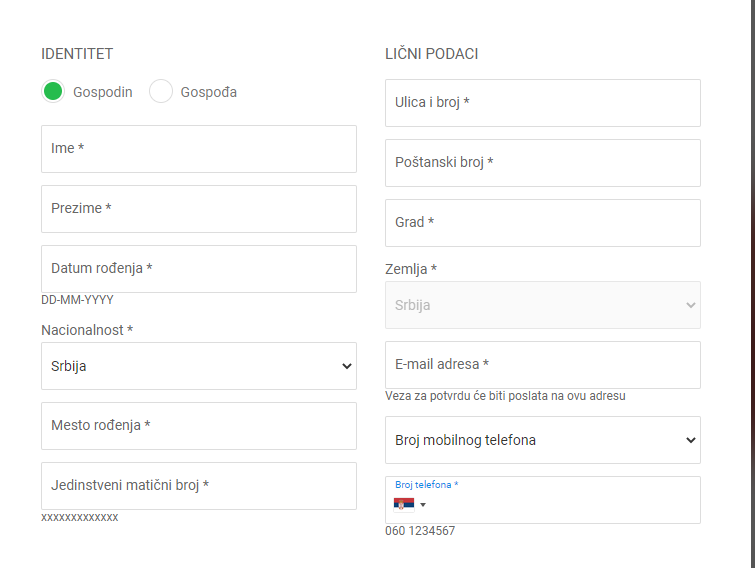755x568 pixels.
Task: Click the Jedinstveni matični broj field
Action: tap(198, 486)
